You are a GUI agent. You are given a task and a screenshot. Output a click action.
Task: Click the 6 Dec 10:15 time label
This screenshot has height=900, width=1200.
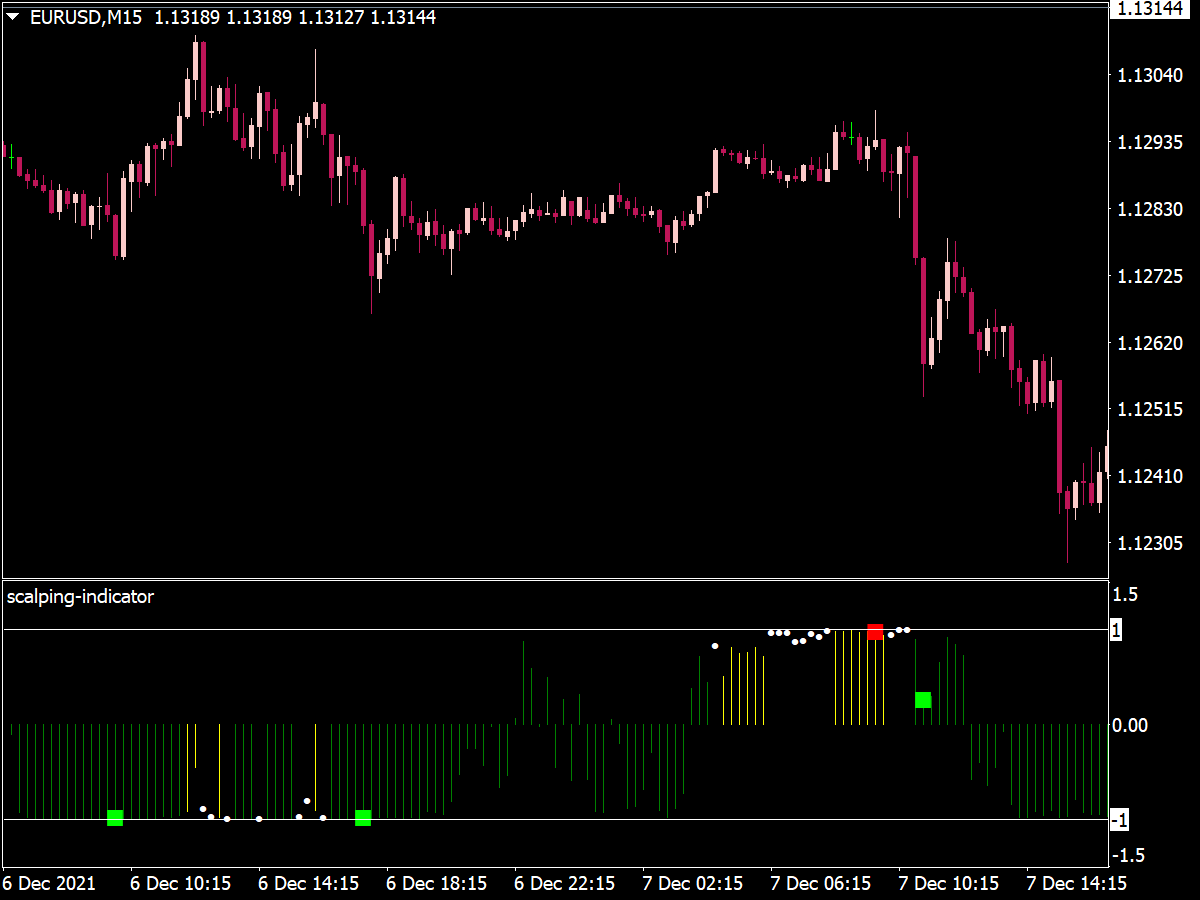[x=181, y=884]
